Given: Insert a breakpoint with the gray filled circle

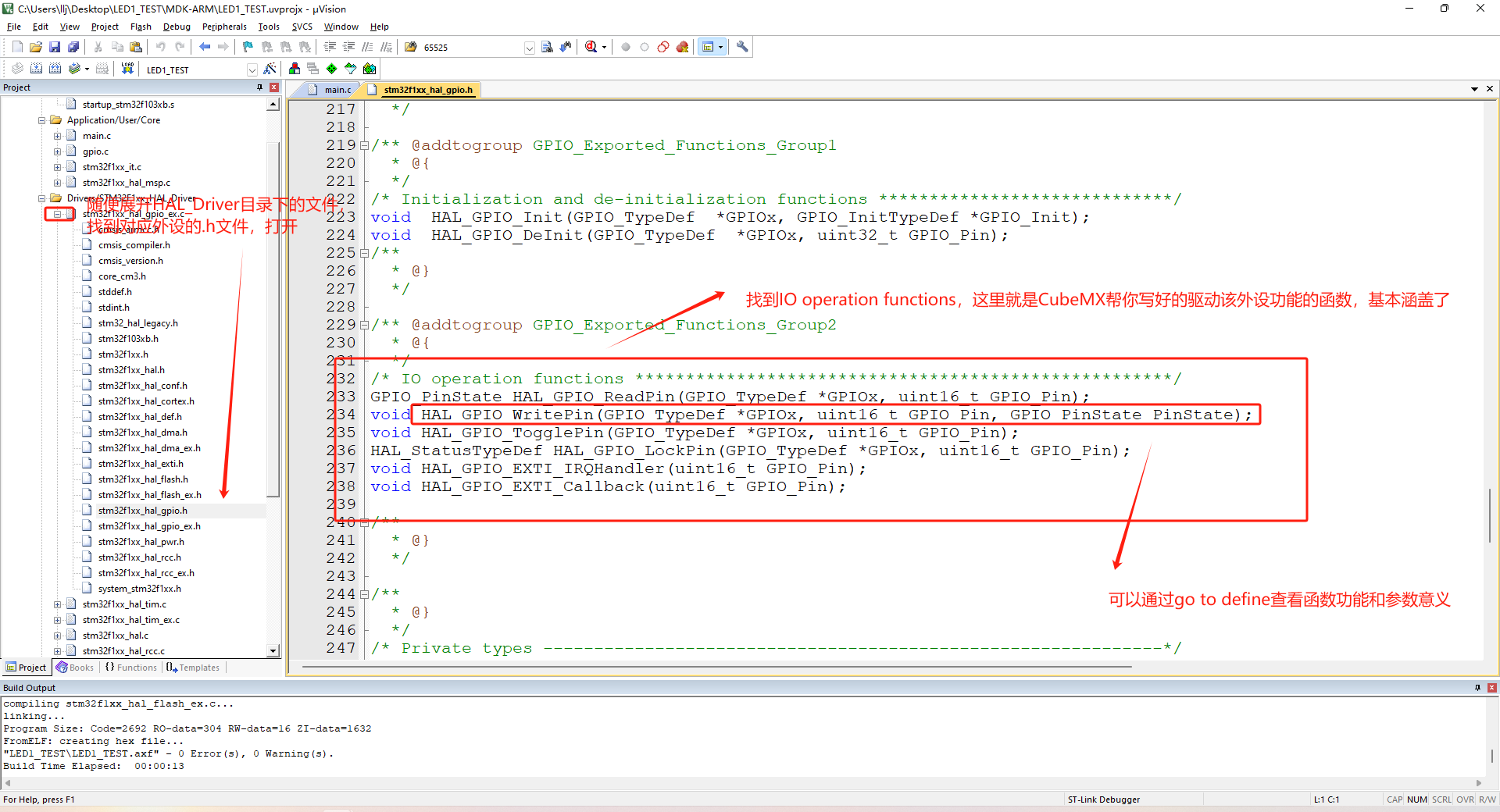Looking at the screenshot, I should (x=626, y=47).
